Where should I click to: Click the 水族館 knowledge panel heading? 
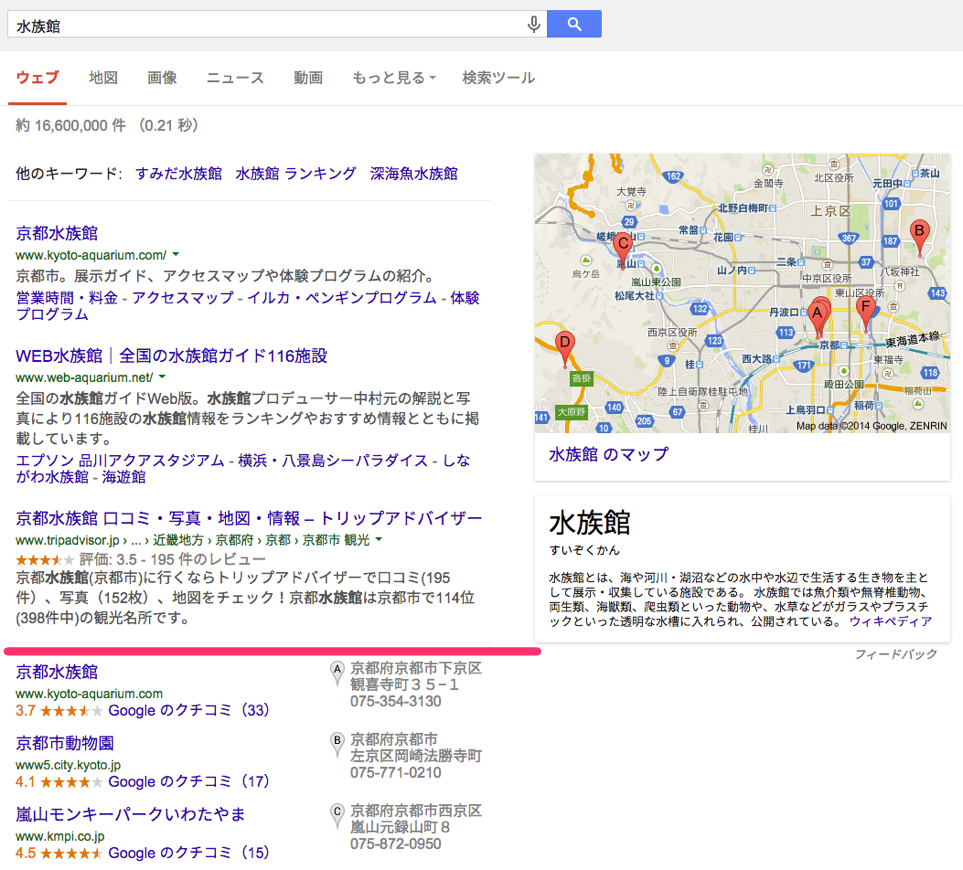click(590, 522)
